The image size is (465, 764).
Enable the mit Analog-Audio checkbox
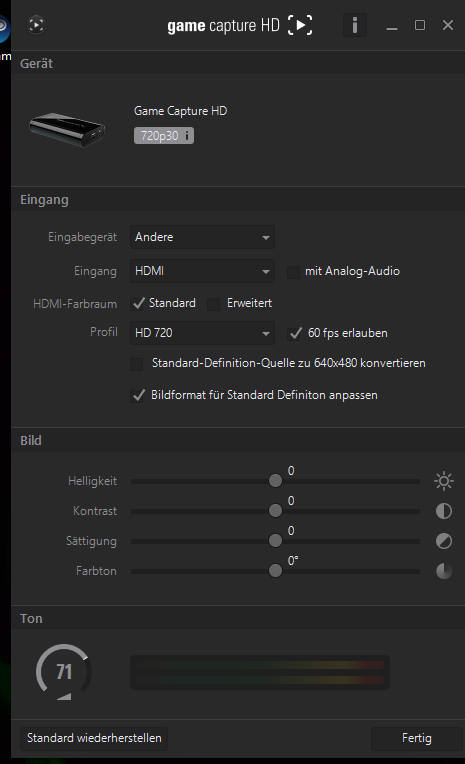(x=293, y=272)
